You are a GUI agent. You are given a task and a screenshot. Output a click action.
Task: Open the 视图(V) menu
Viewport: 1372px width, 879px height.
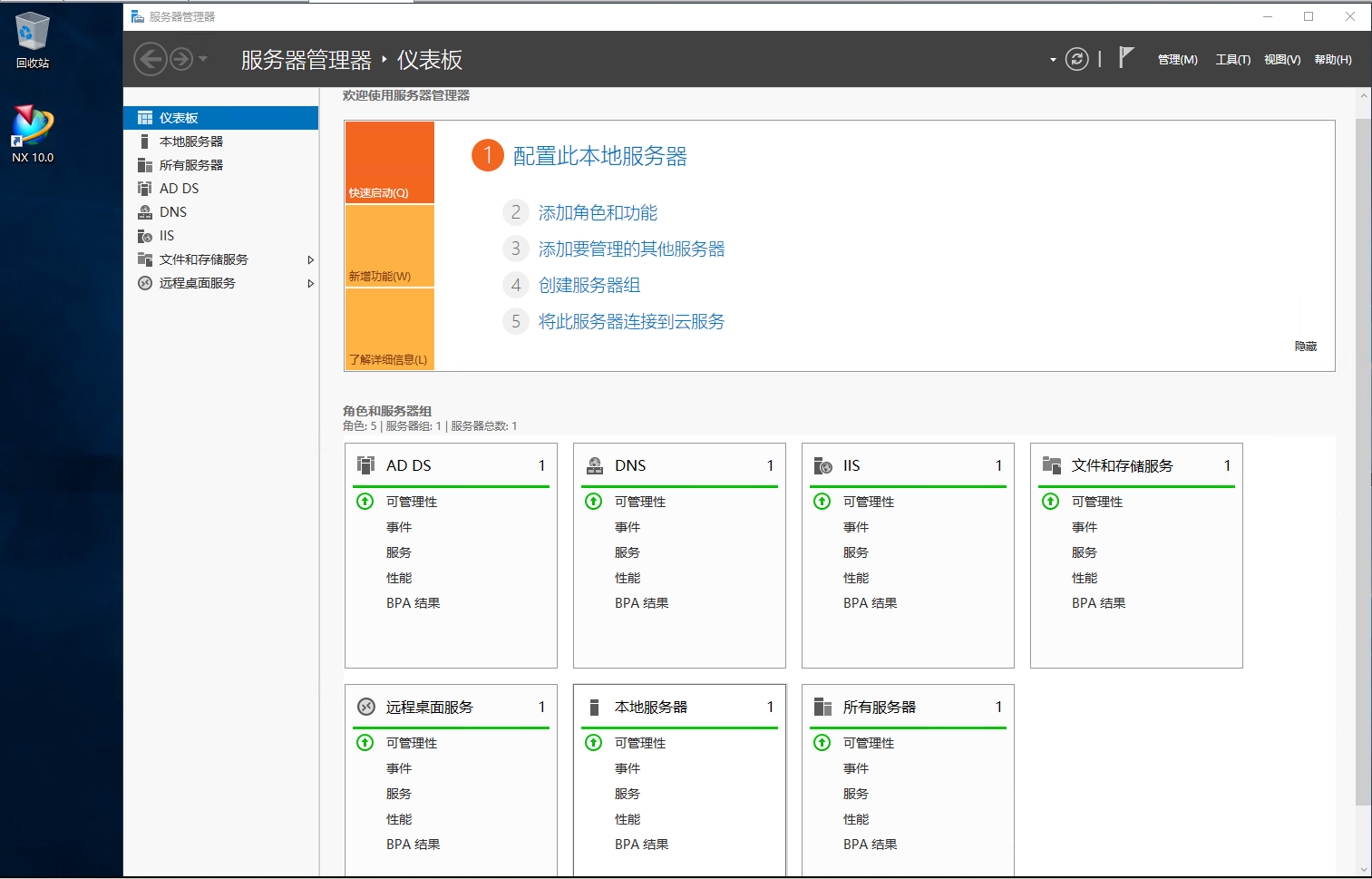(1281, 60)
